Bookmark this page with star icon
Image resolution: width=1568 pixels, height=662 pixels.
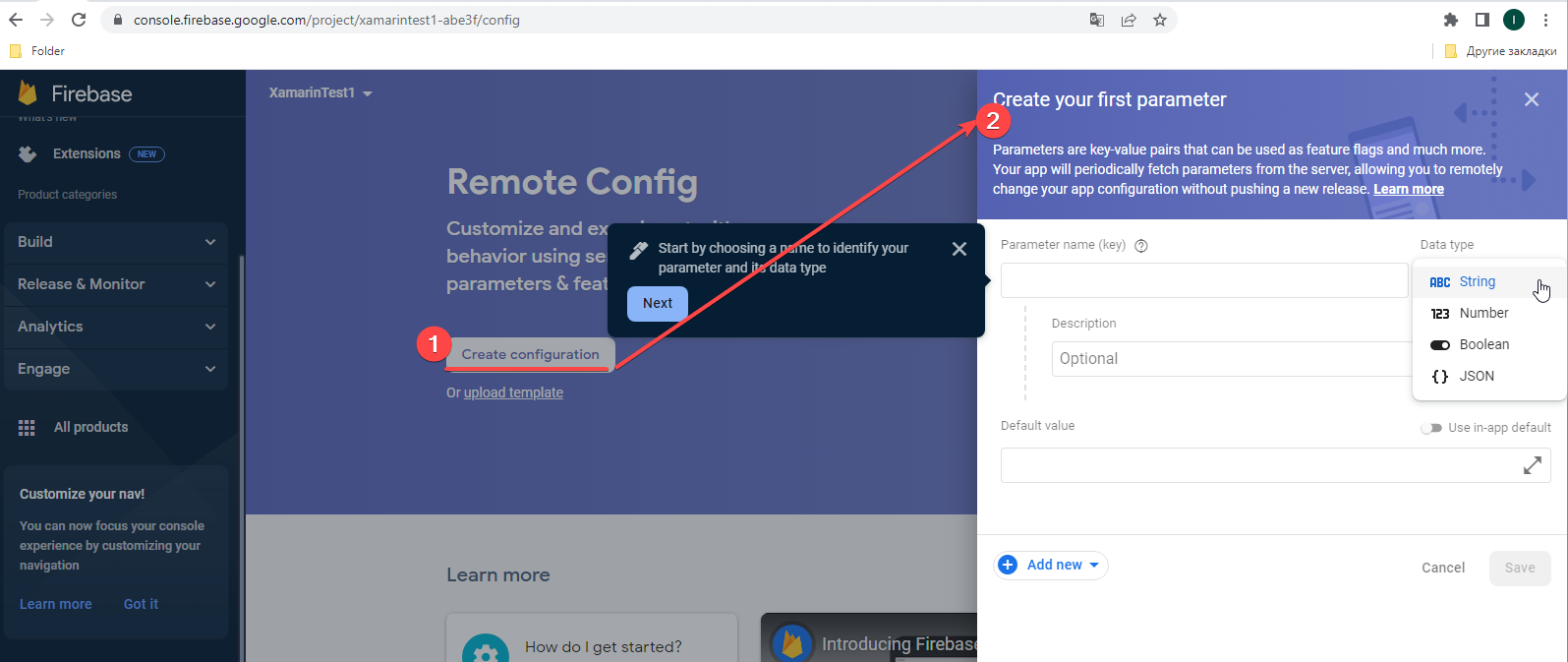click(x=1160, y=20)
